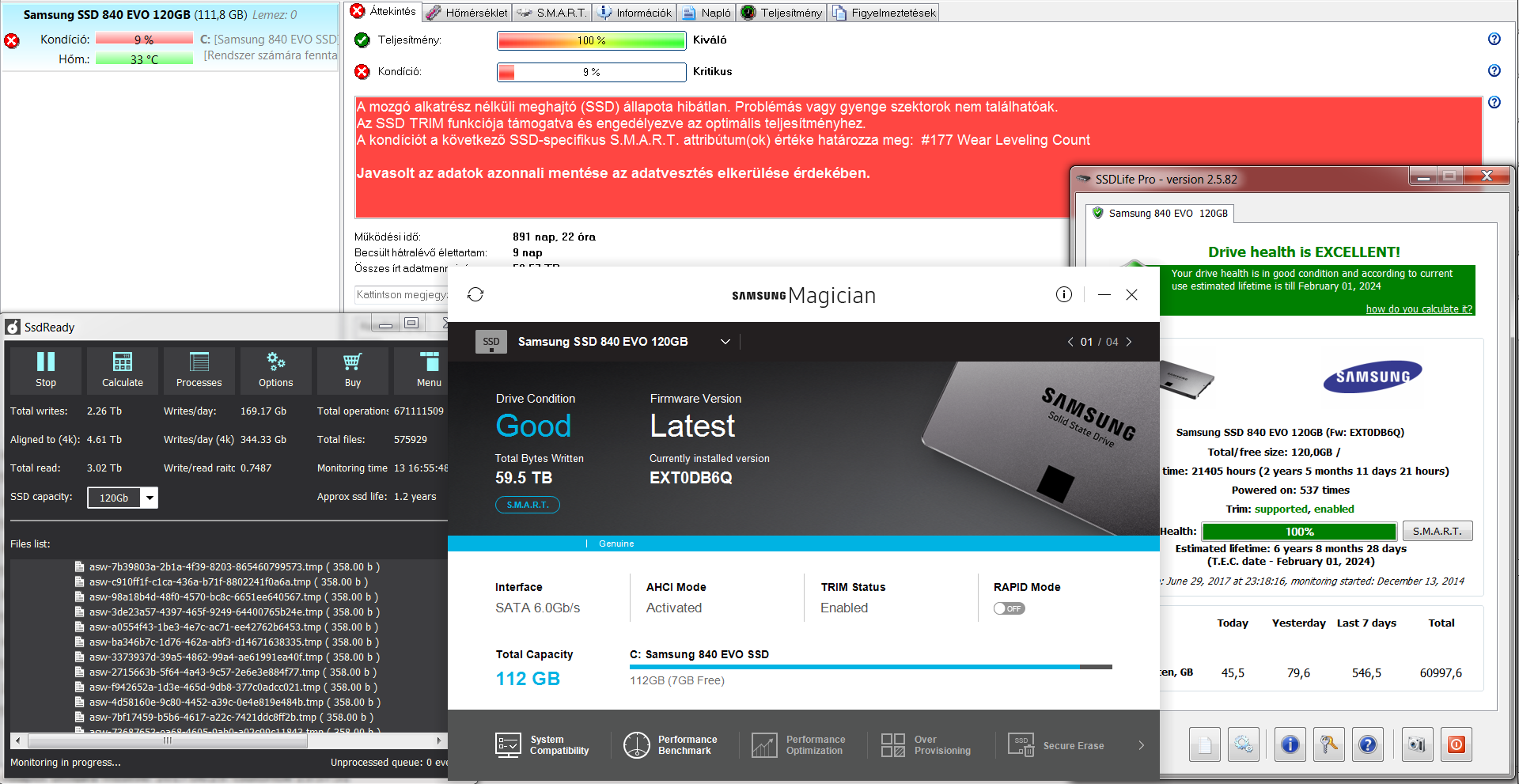This screenshot has width=1519, height=784.
Task: Open Secure Erase in Magician
Action: pos(1055,745)
